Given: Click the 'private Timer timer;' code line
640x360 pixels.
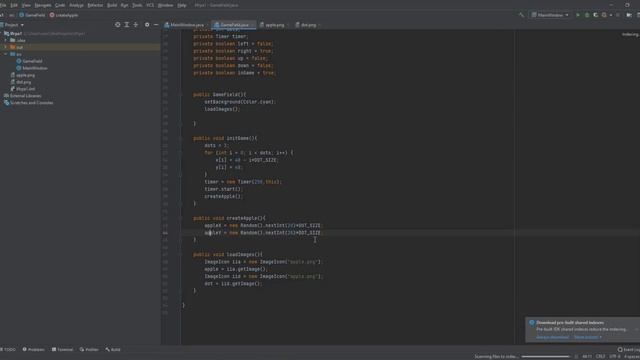Looking at the screenshot, I should (x=220, y=36).
